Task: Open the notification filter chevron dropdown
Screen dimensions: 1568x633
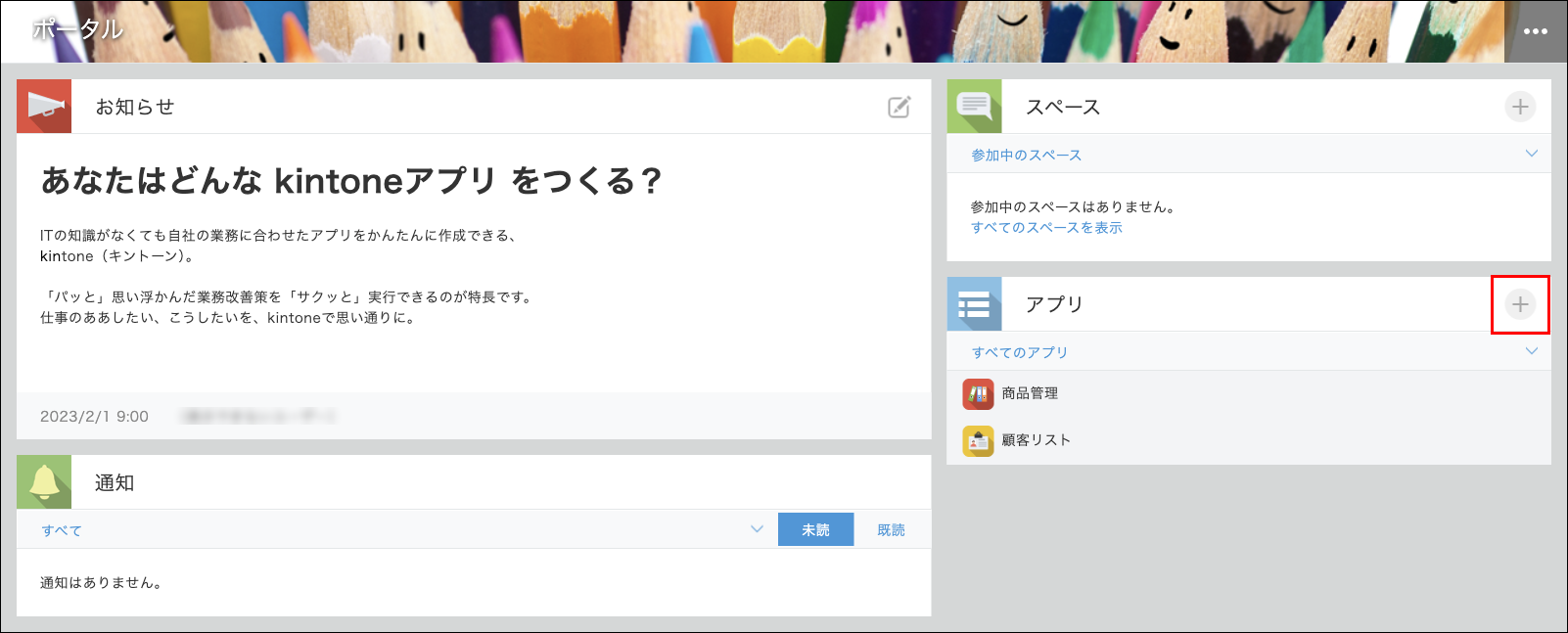Action: pyautogui.click(x=757, y=529)
